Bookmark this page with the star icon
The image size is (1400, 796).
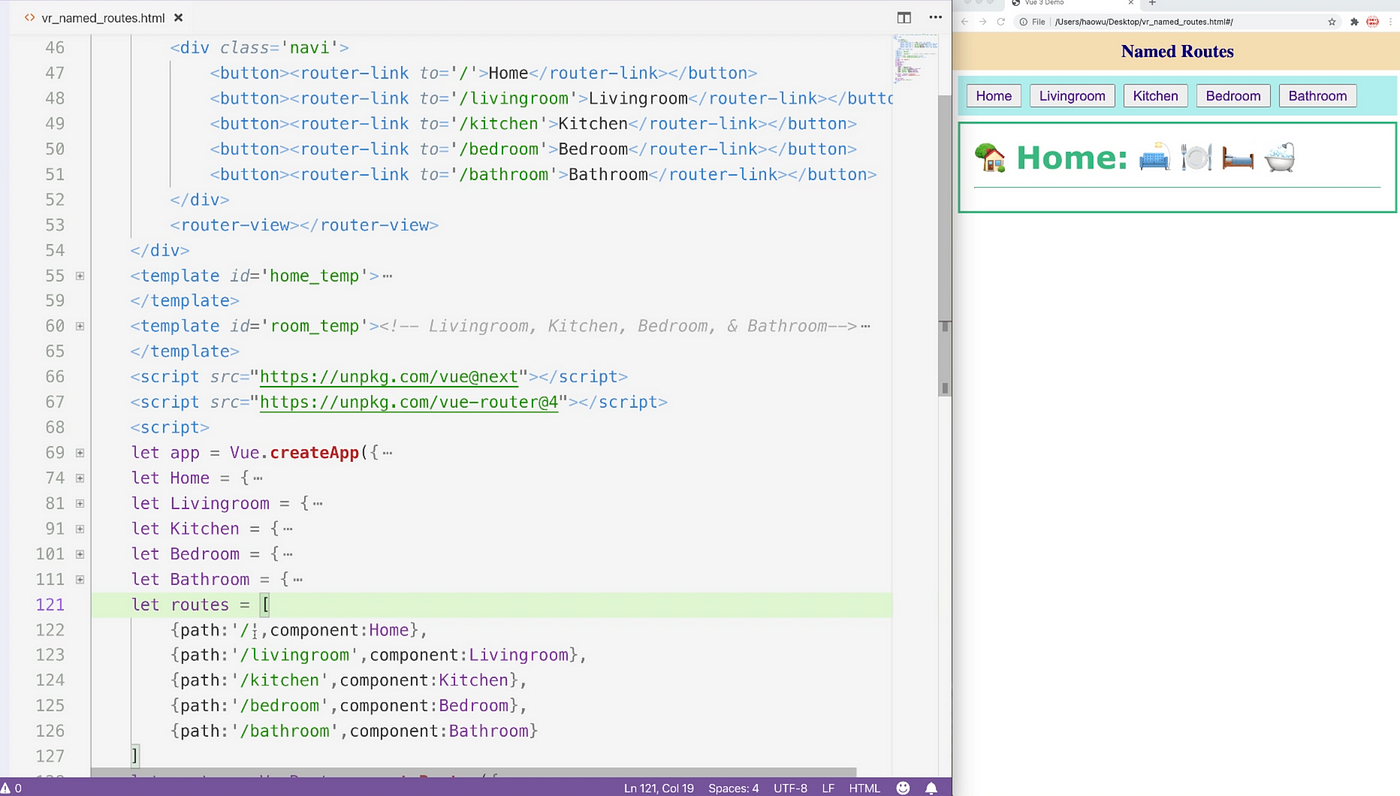coord(1332,21)
